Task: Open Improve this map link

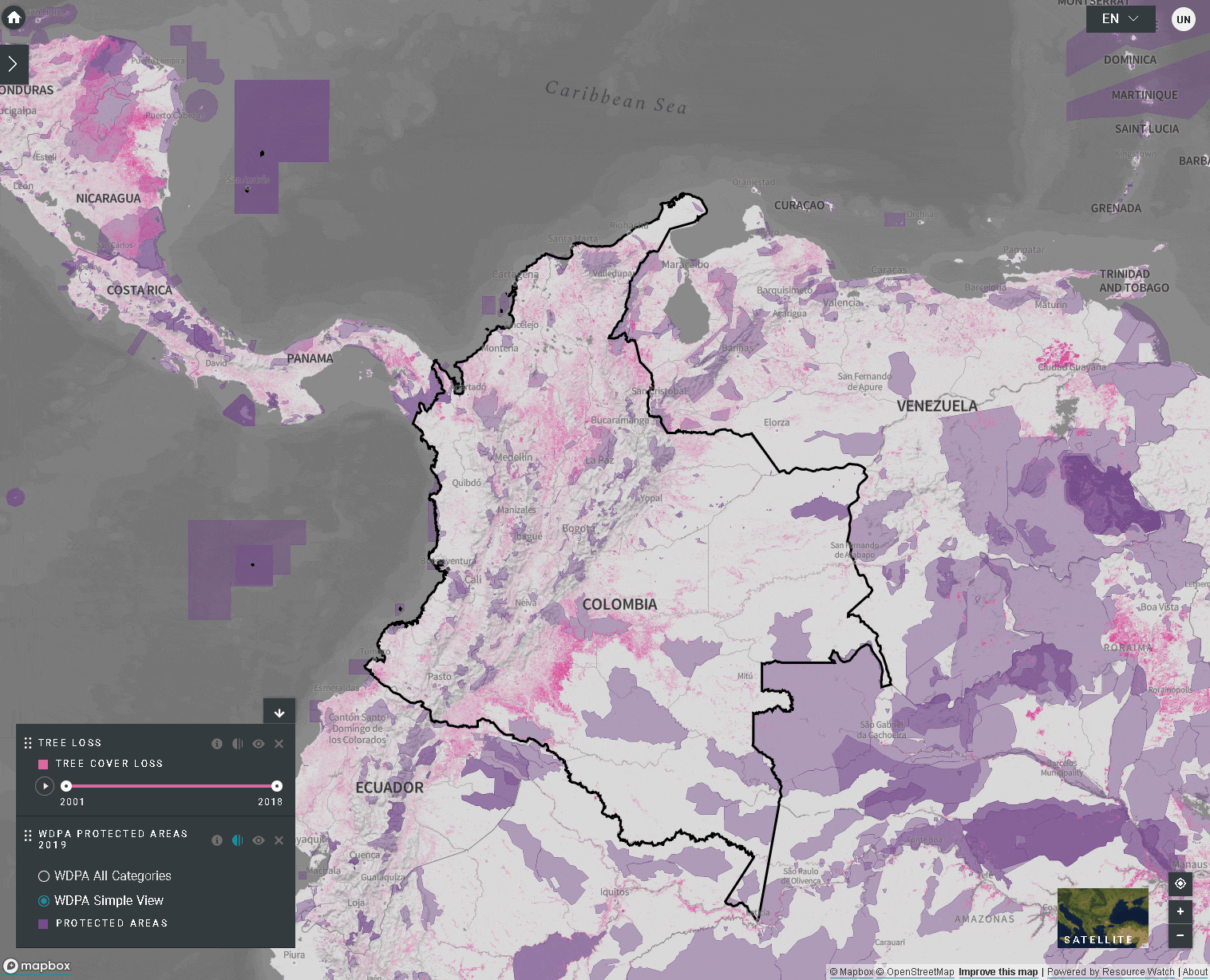Action: point(998,972)
